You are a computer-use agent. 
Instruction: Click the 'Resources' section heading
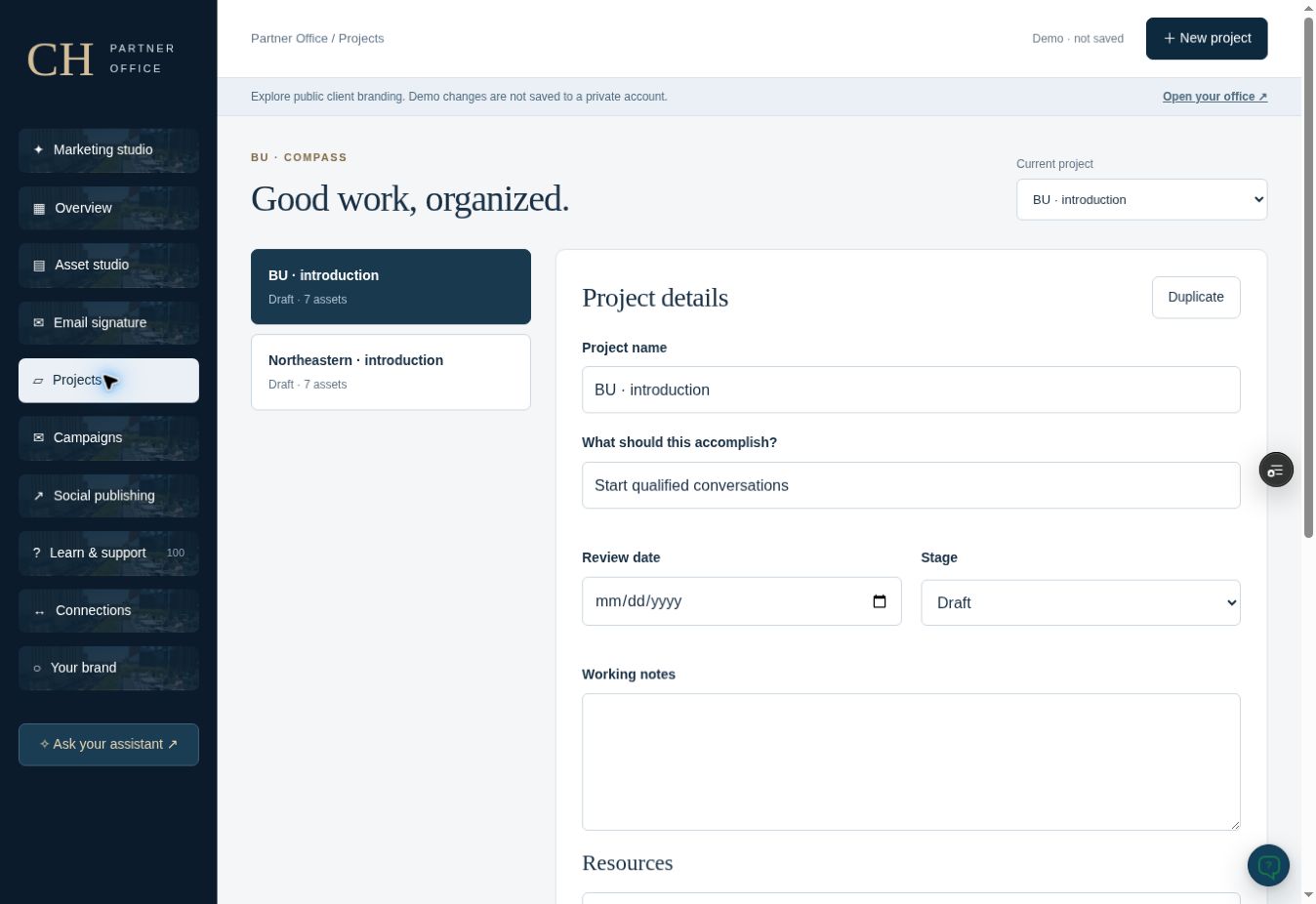pos(627,863)
